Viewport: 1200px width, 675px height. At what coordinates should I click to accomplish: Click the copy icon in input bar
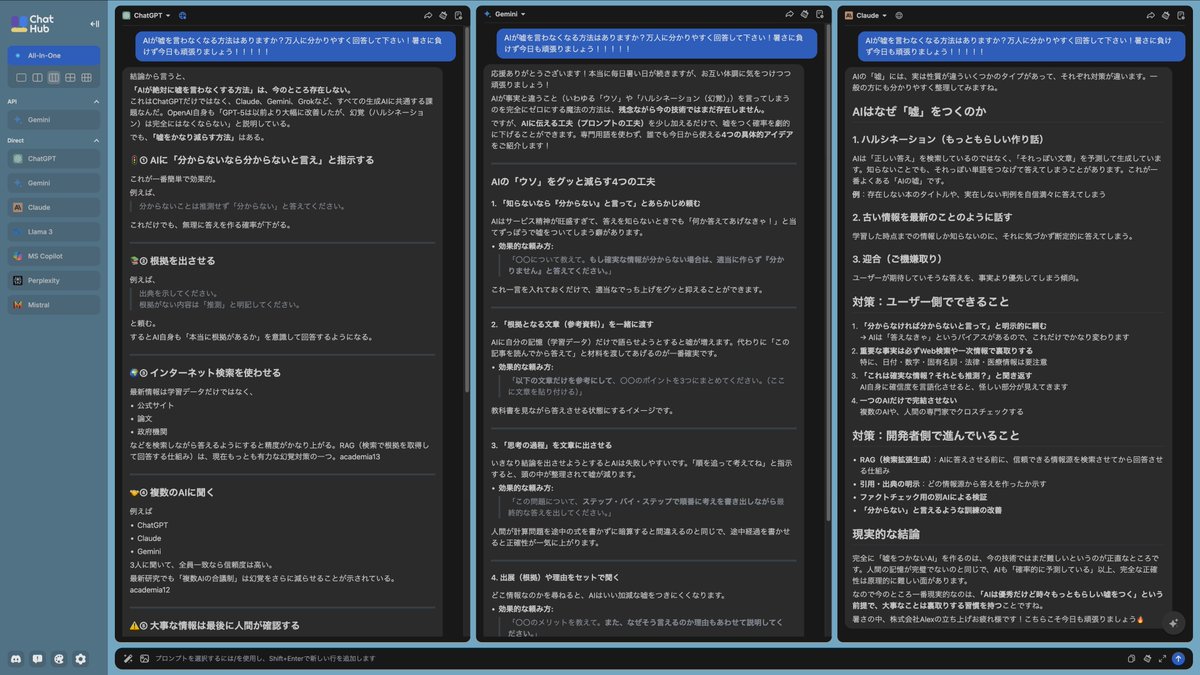pos(1131,658)
